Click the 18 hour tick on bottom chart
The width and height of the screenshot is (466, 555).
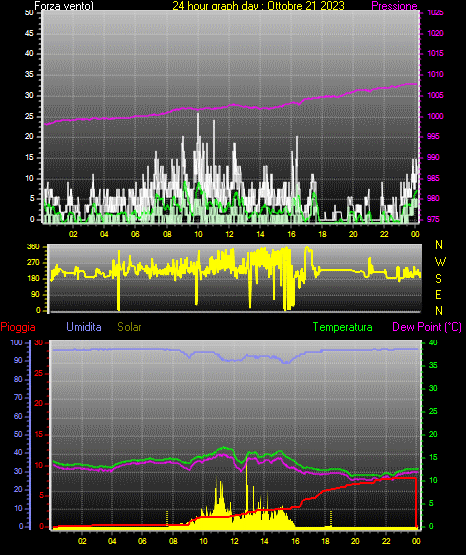pos(325,541)
